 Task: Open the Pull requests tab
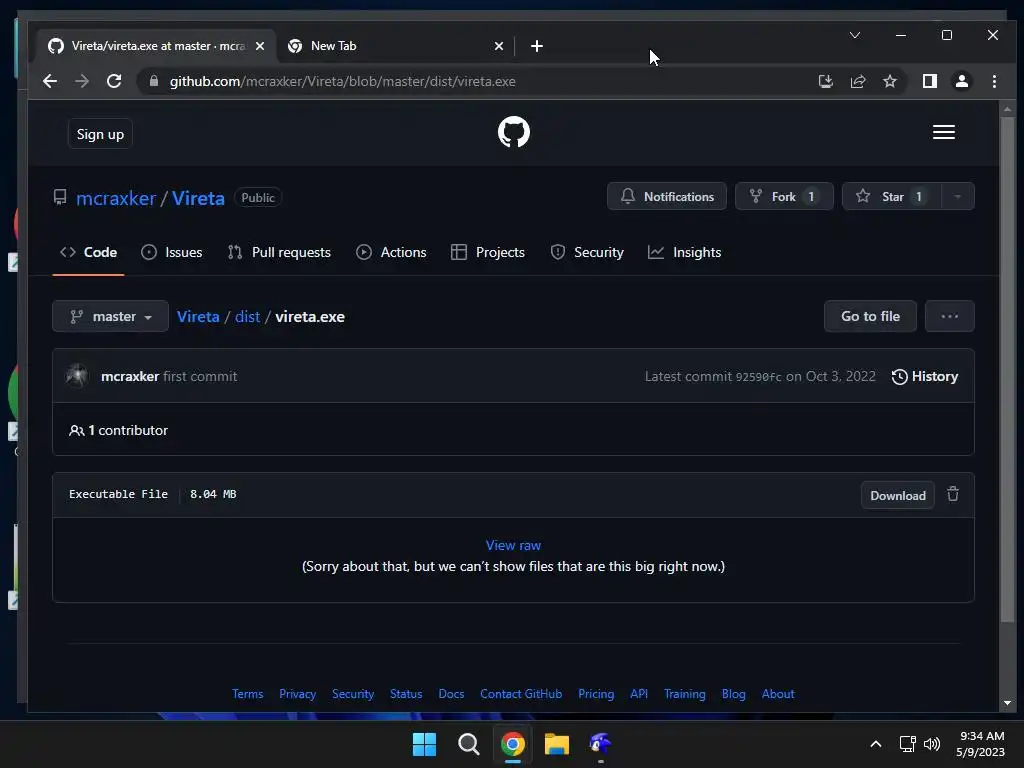pyautogui.click(x=279, y=252)
